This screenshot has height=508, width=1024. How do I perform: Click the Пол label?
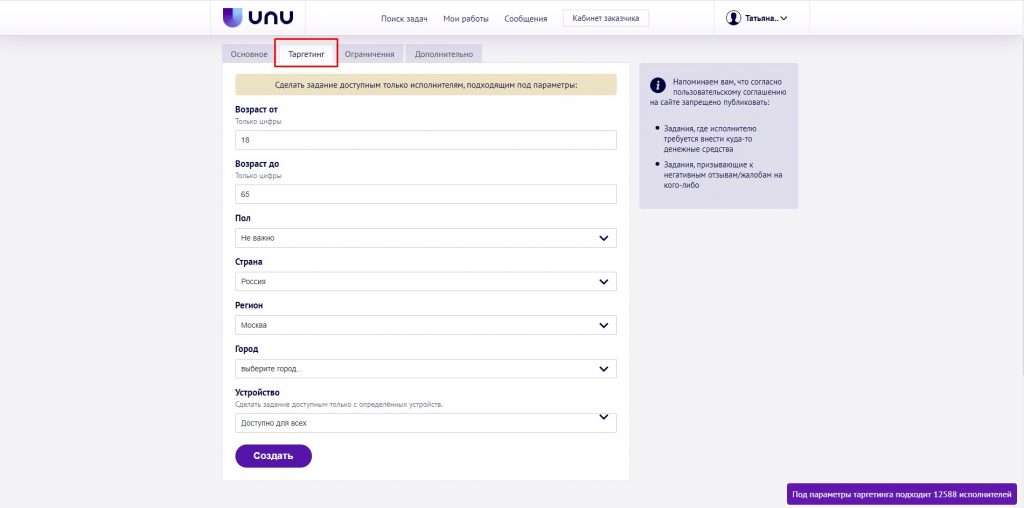tap(242, 218)
